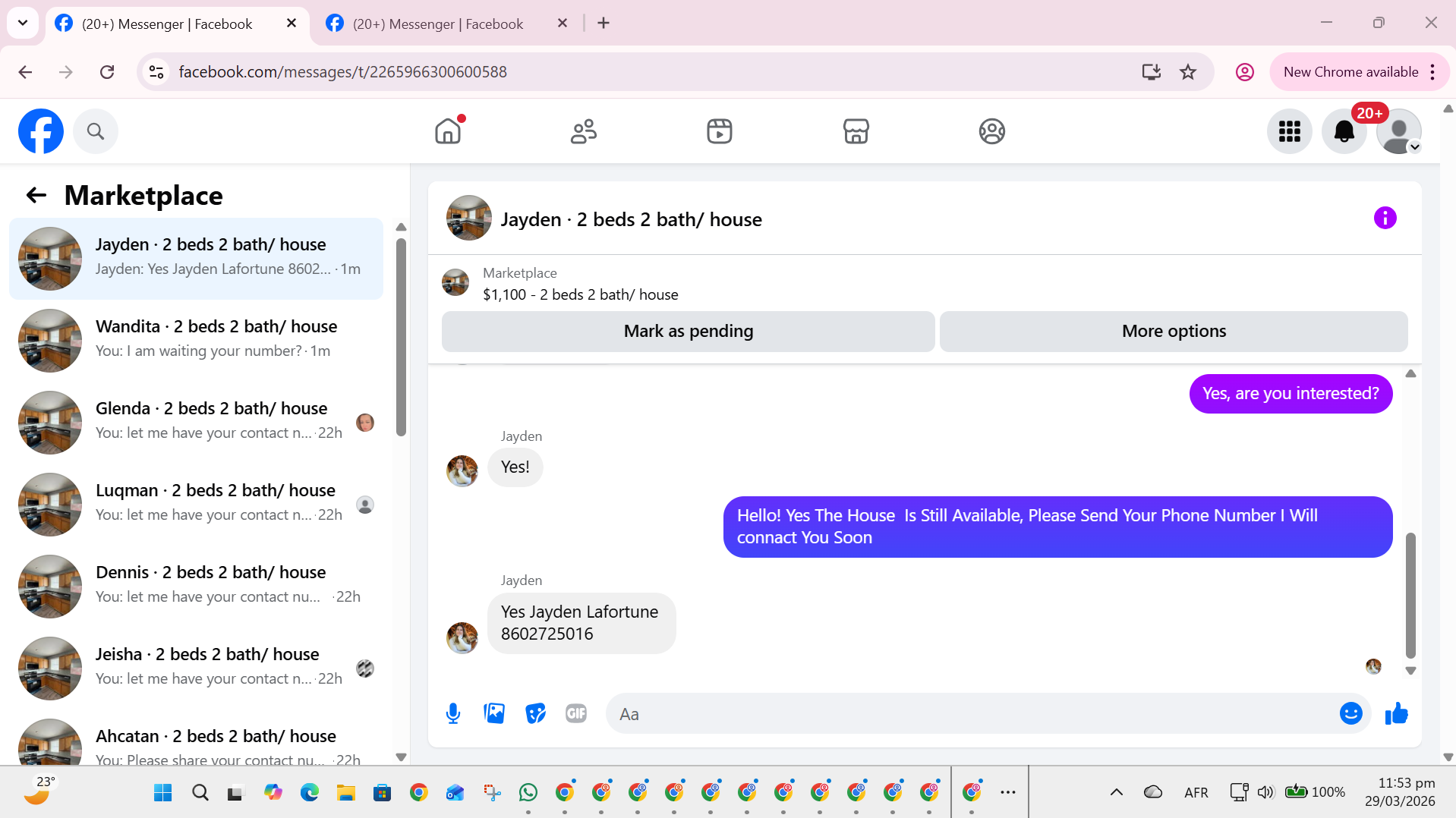
Task: Click the message thread scrollbar
Action: click(x=1410, y=596)
